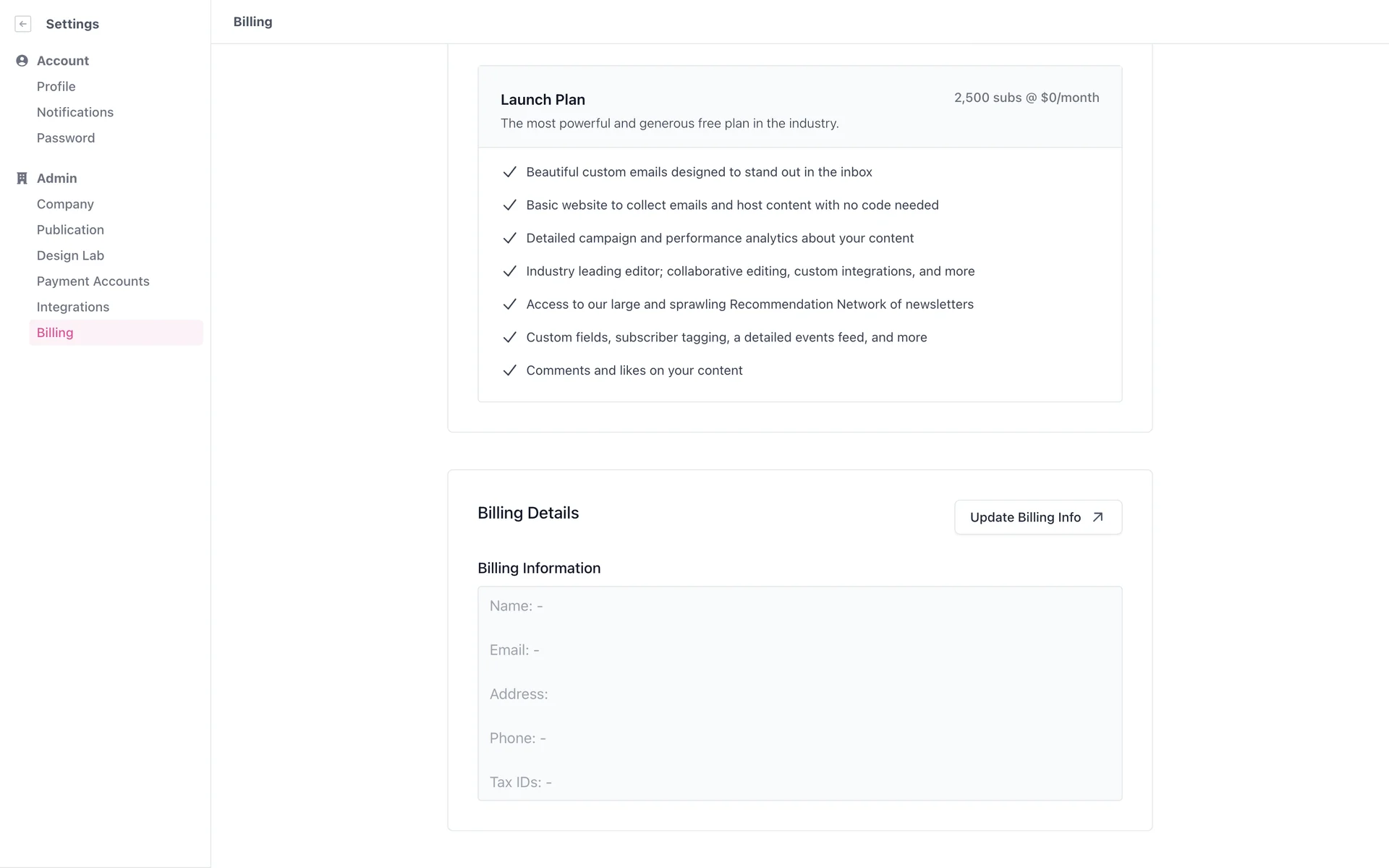Image resolution: width=1389 pixels, height=868 pixels.
Task: Navigate to Publication settings
Action: coord(70,230)
